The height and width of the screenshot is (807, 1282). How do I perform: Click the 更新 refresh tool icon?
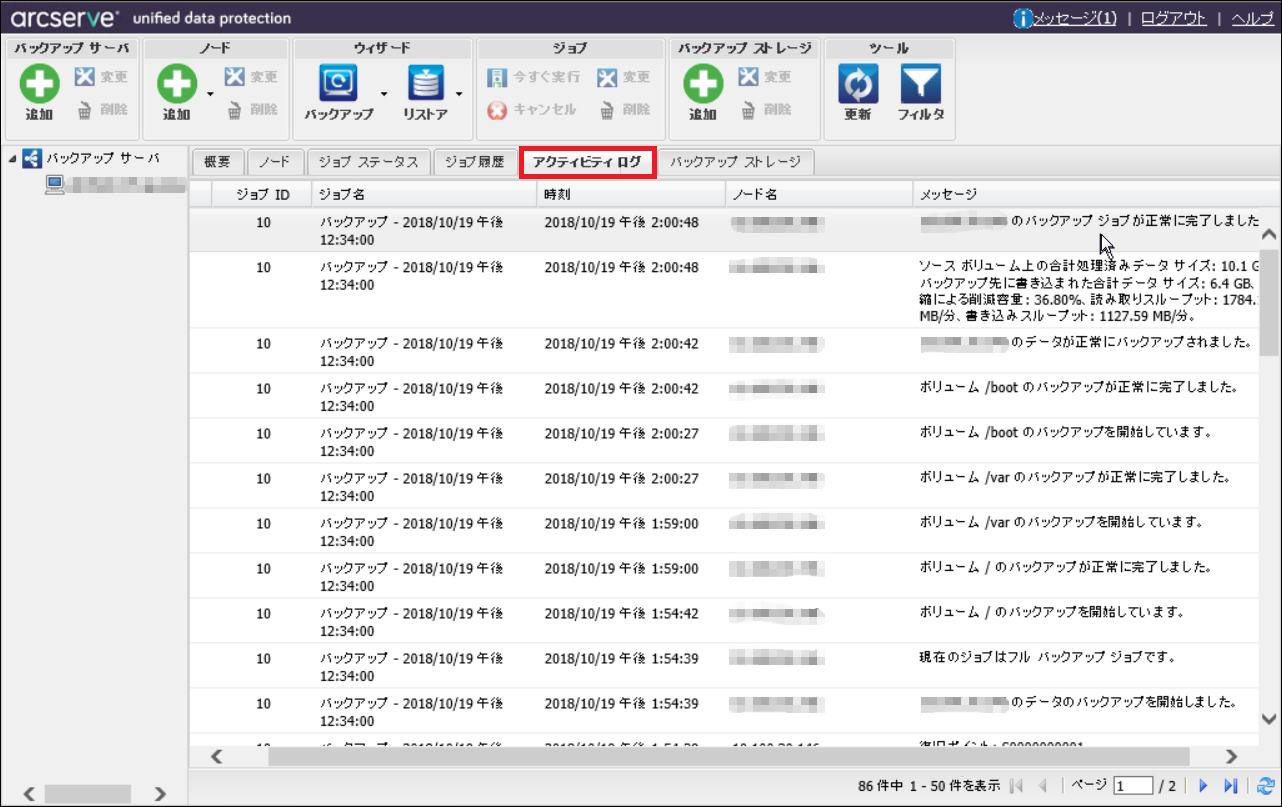857,86
